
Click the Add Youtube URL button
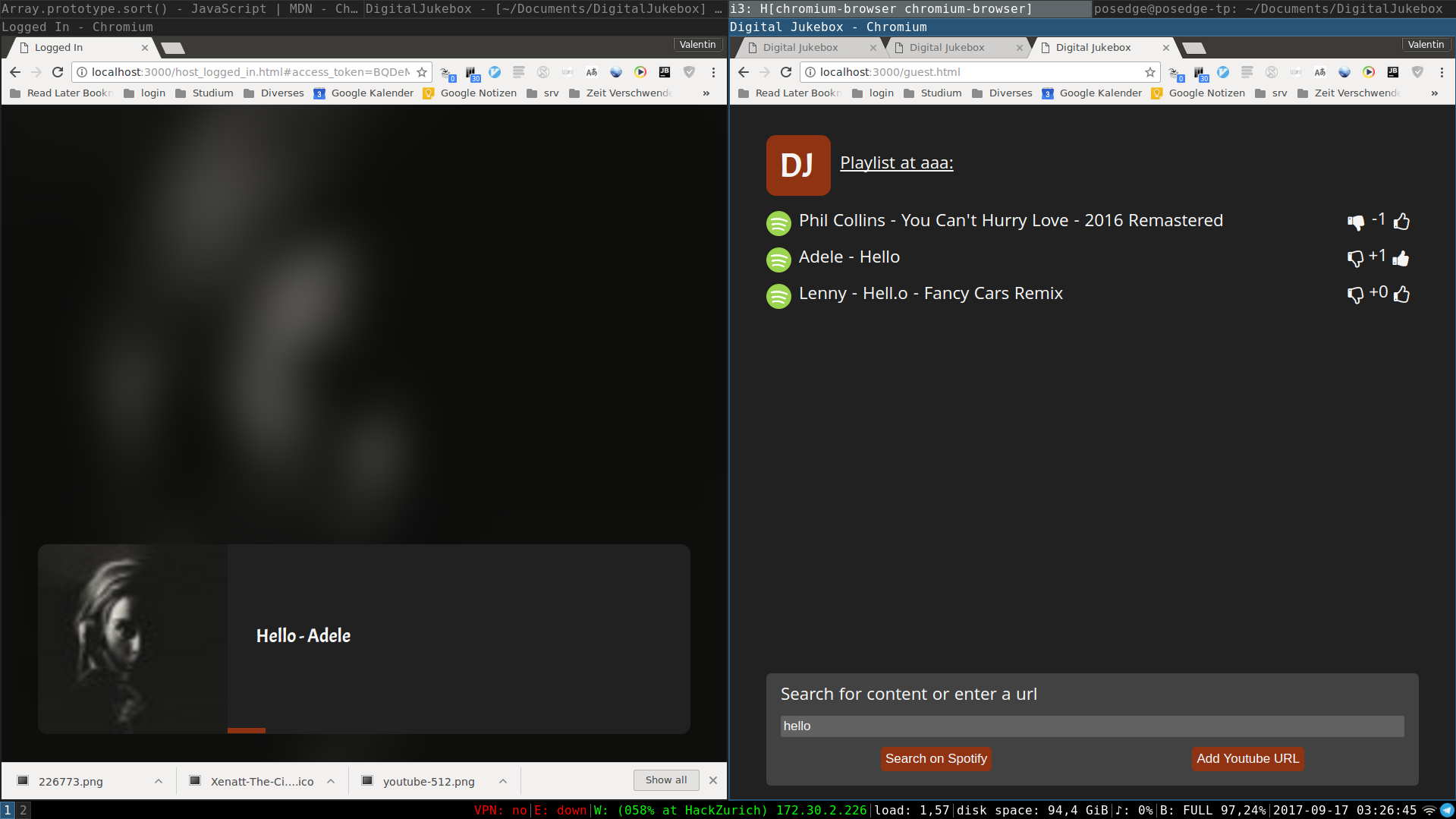pyautogui.click(x=1248, y=759)
